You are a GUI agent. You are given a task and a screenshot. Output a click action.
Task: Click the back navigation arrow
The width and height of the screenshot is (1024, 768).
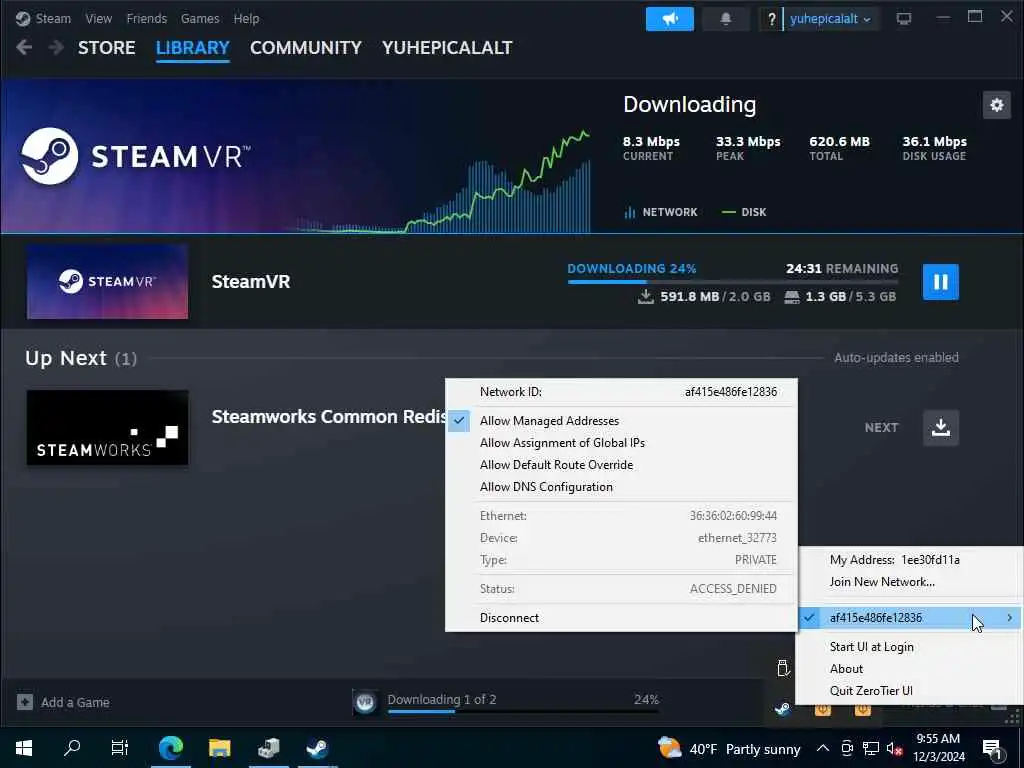[24, 47]
